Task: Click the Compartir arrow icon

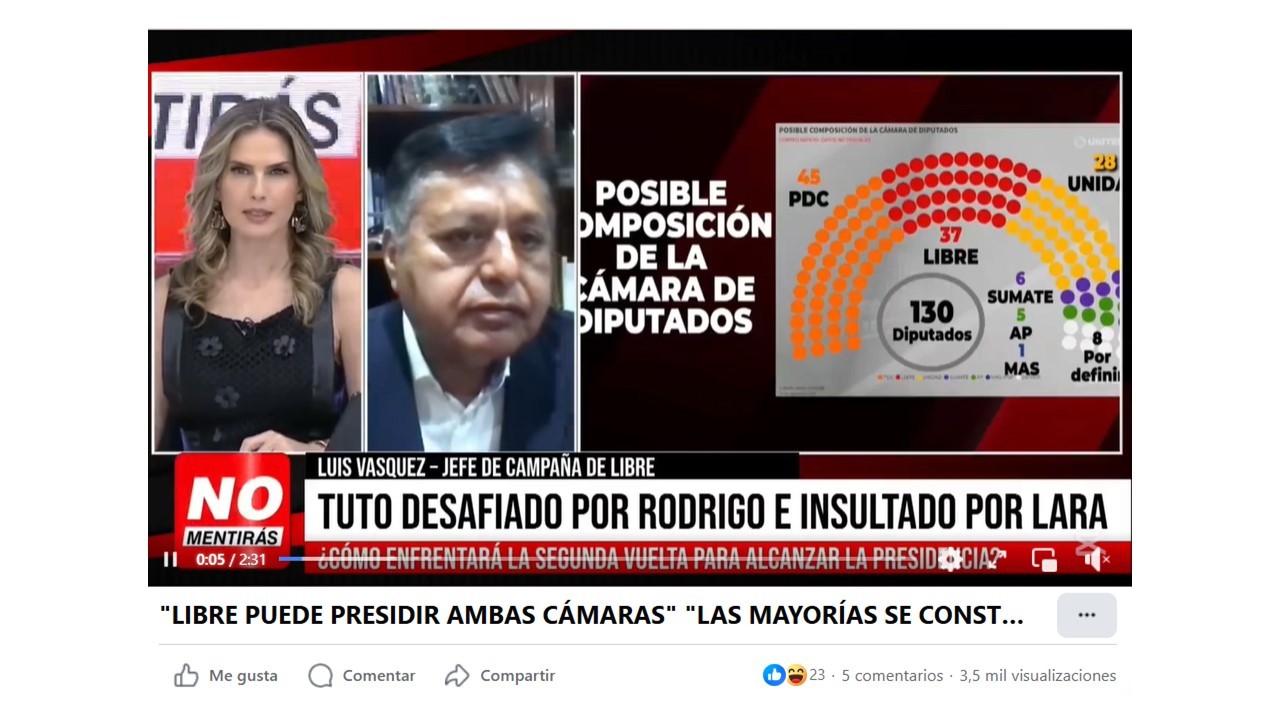Action: tap(457, 676)
